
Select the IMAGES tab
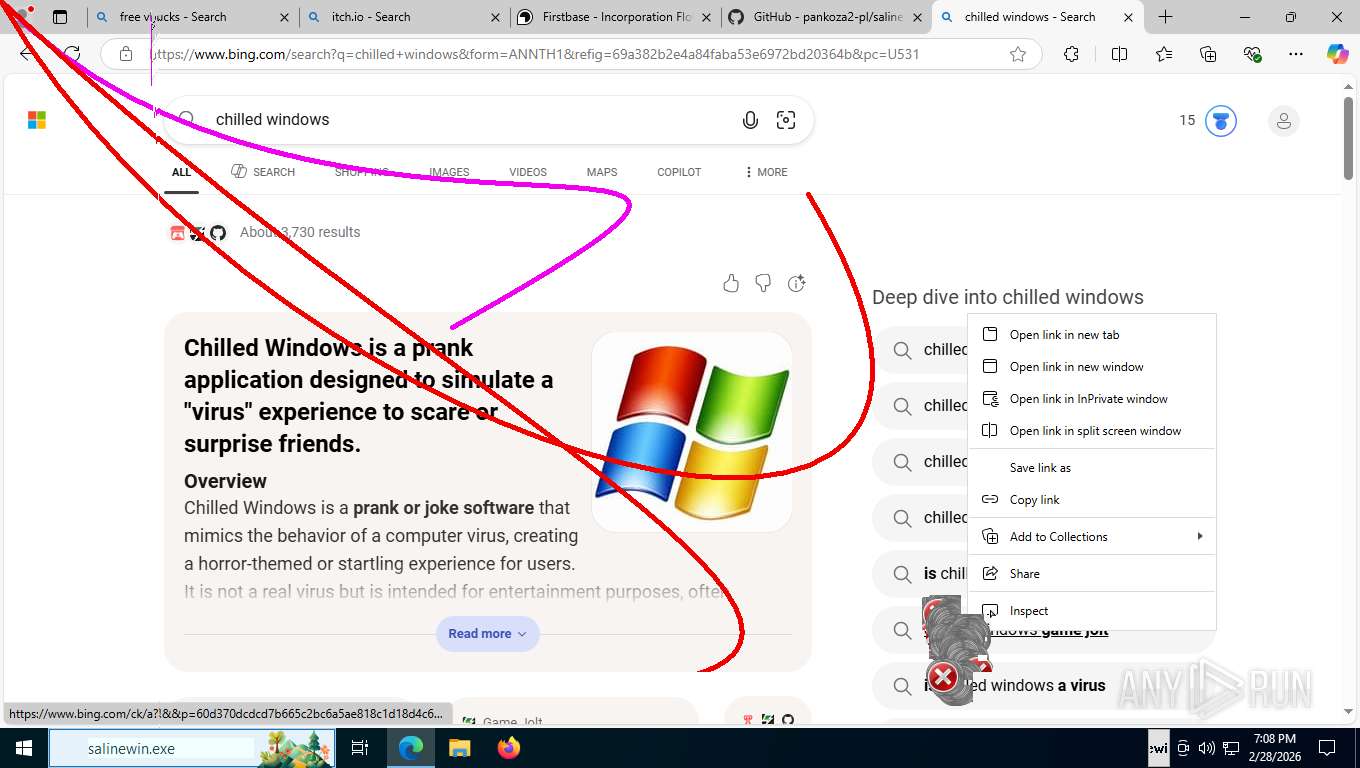click(449, 172)
